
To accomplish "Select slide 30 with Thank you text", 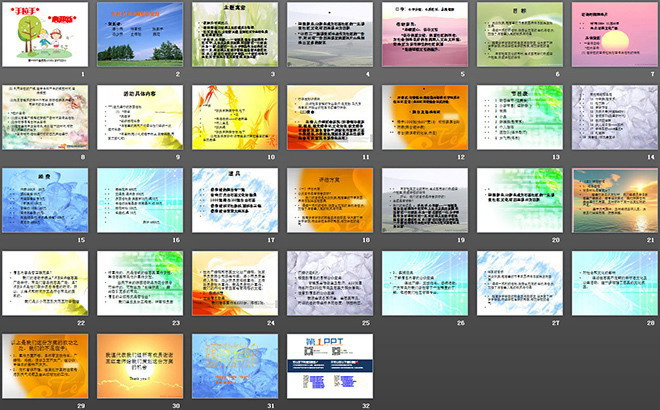I will pos(139,366).
